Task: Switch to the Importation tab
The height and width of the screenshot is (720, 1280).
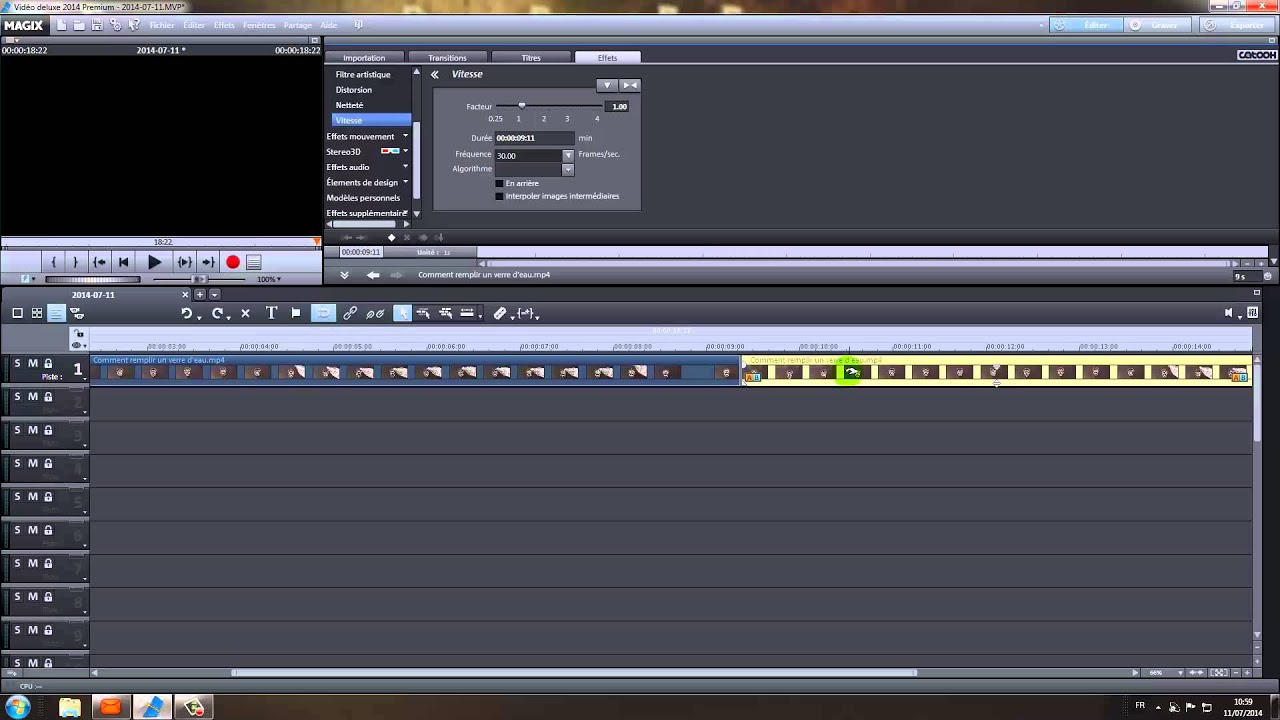Action: point(364,58)
